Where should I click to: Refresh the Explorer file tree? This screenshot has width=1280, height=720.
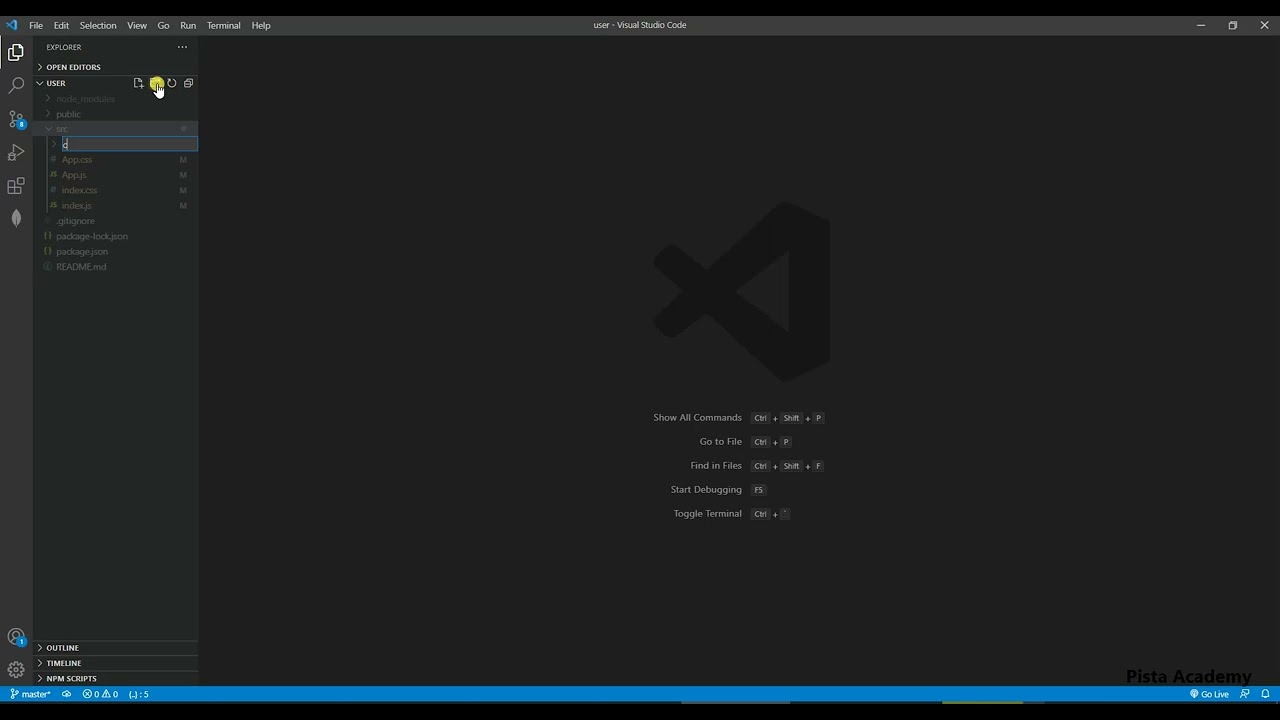pos(172,83)
